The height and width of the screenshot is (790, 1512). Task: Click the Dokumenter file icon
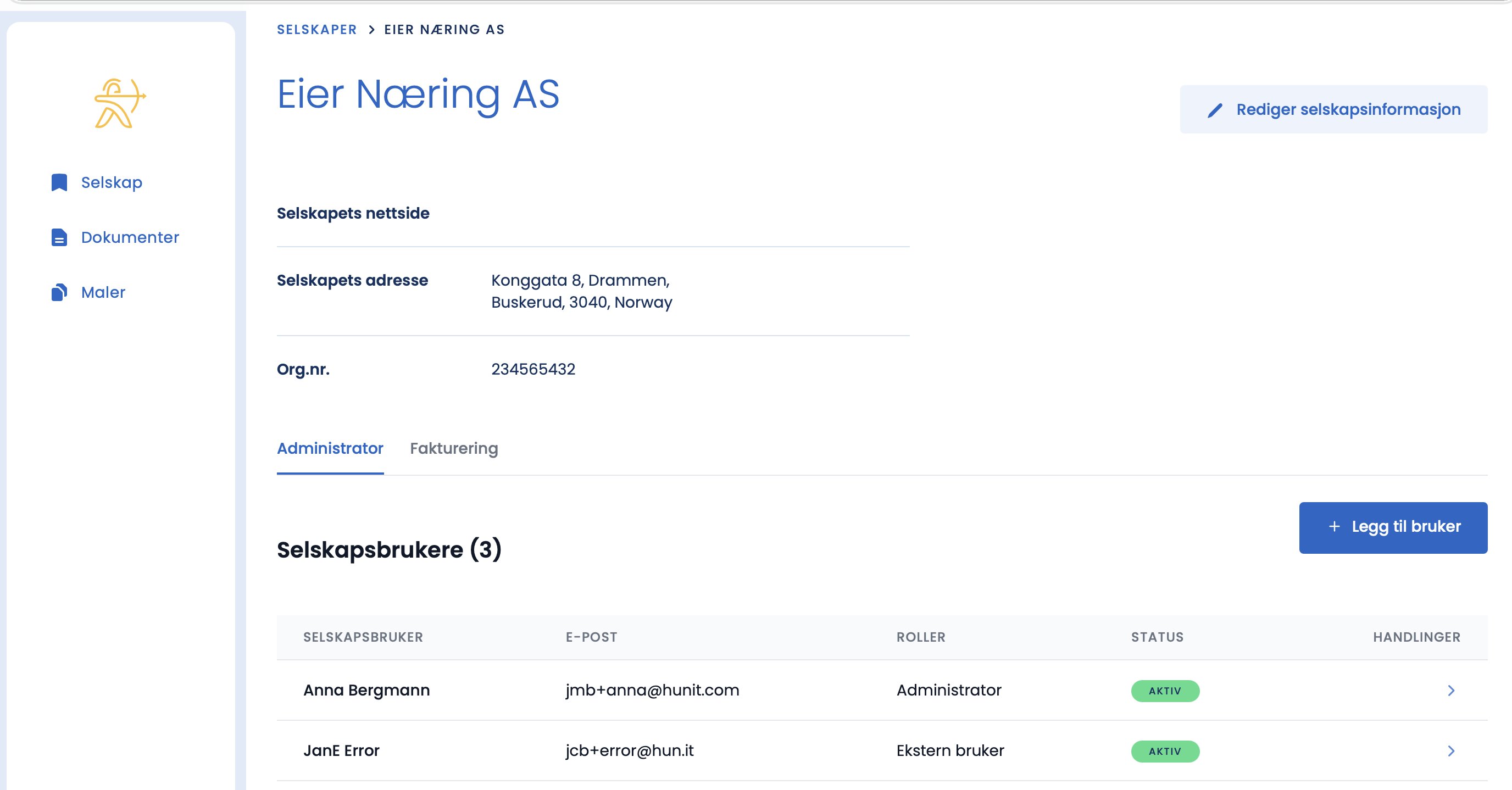59,237
